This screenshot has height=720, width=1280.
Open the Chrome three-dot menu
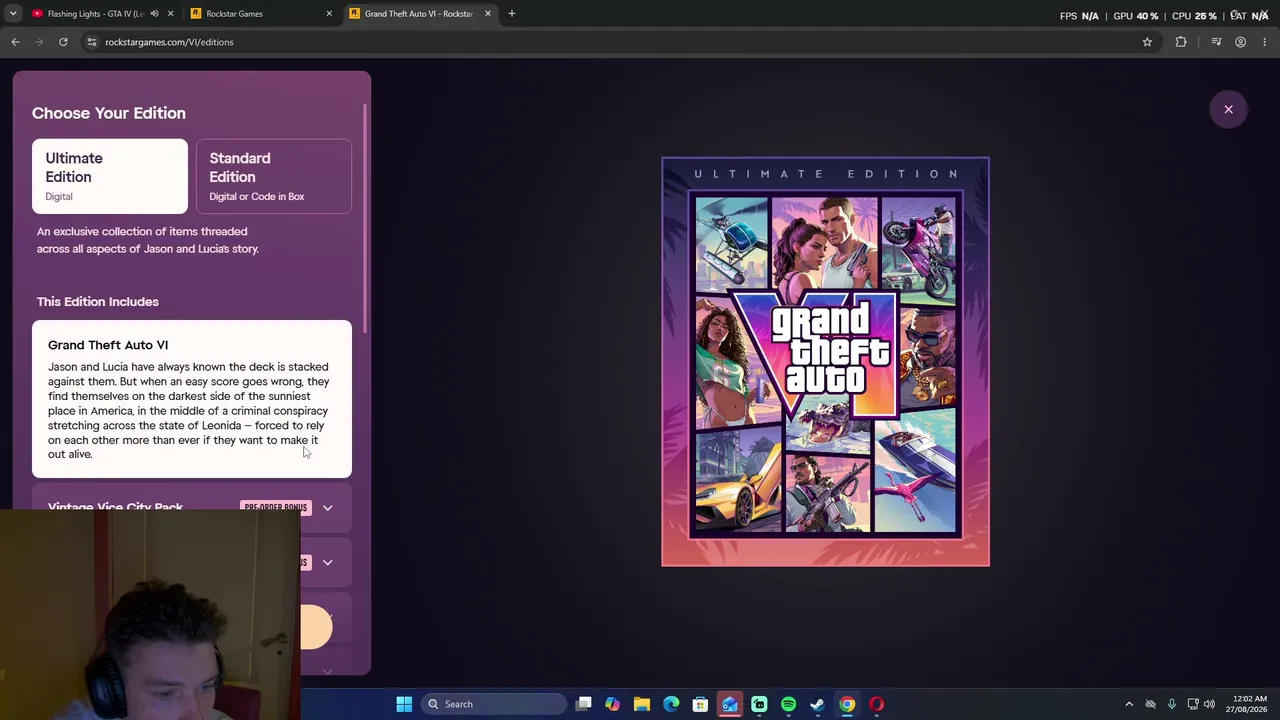click(1265, 42)
